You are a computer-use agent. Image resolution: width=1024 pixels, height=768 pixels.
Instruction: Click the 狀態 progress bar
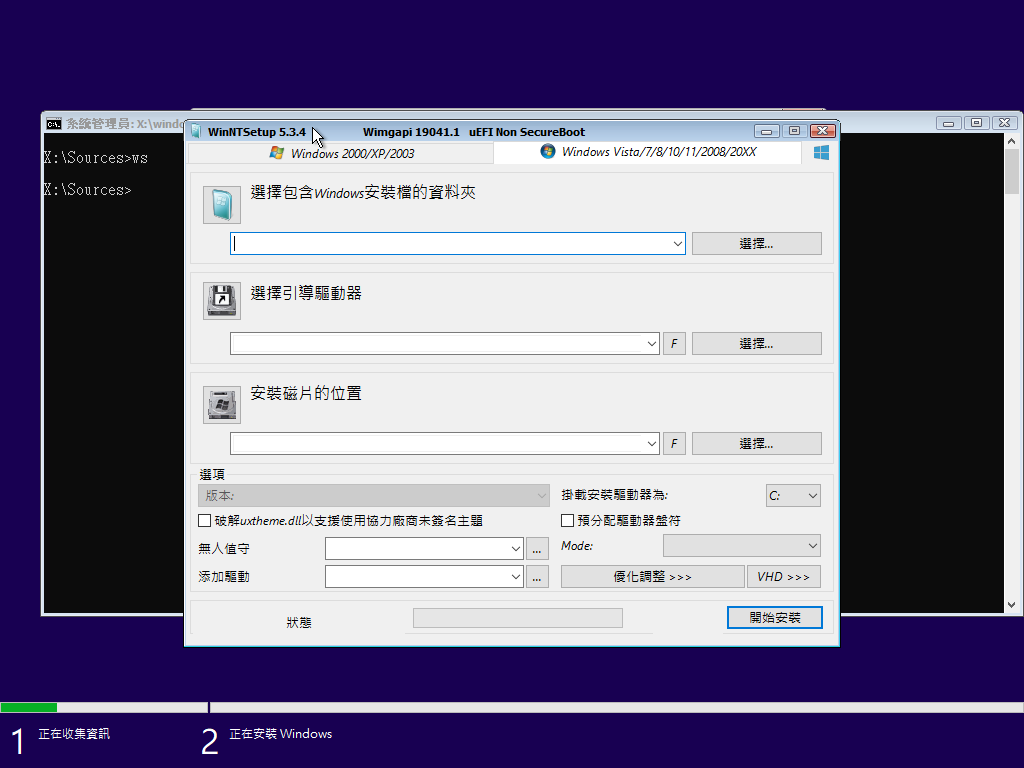click(518, 618)
